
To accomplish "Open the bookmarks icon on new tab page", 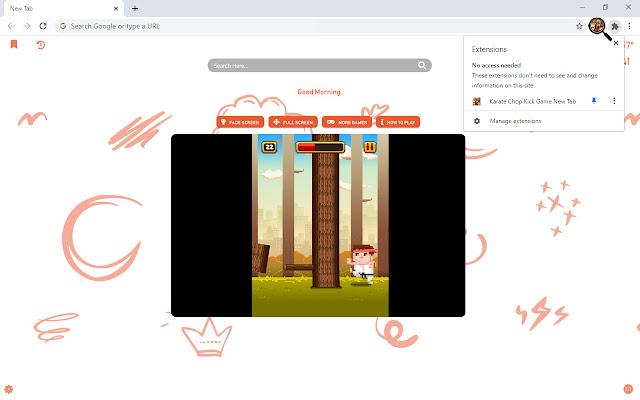I will coord(14,44).
